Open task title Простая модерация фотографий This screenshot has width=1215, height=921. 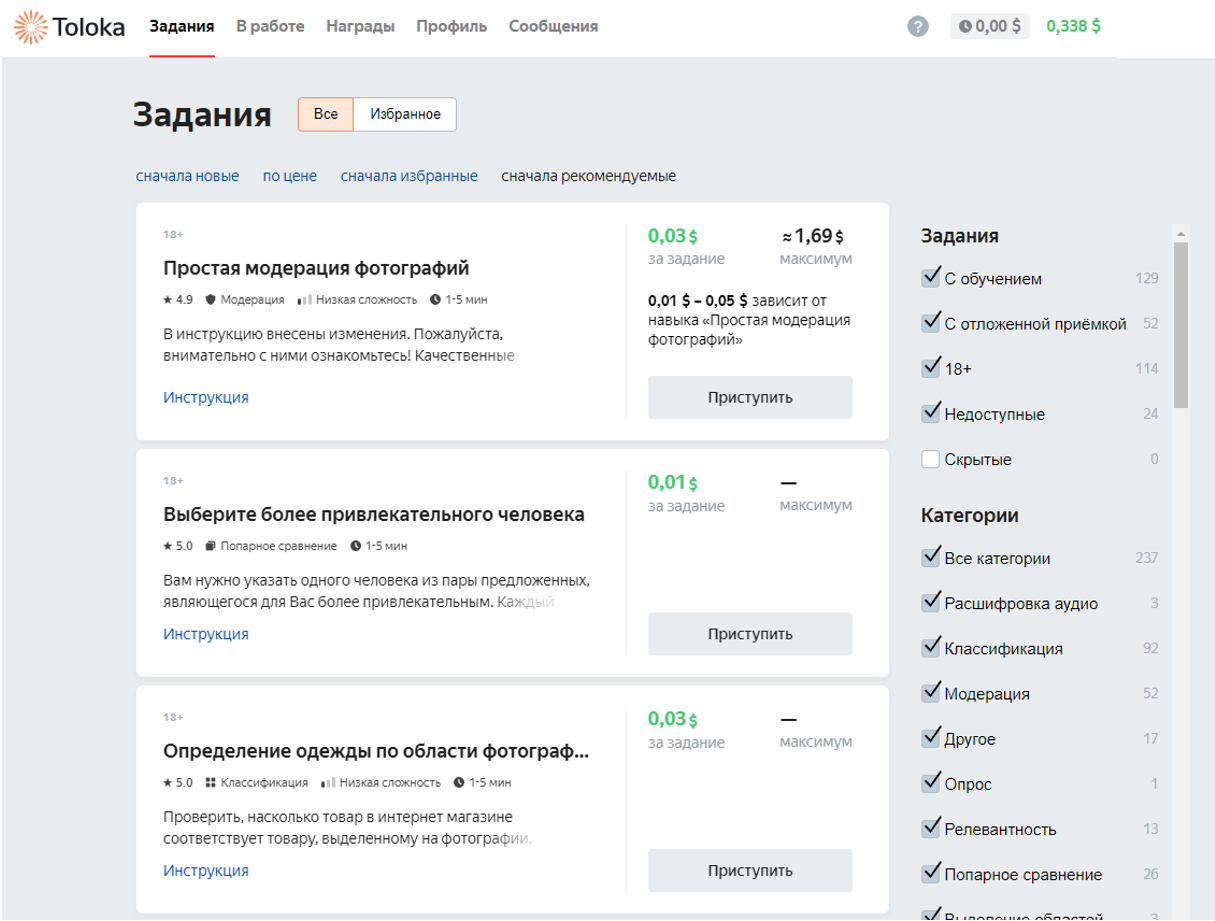click(x=316, y=268)
